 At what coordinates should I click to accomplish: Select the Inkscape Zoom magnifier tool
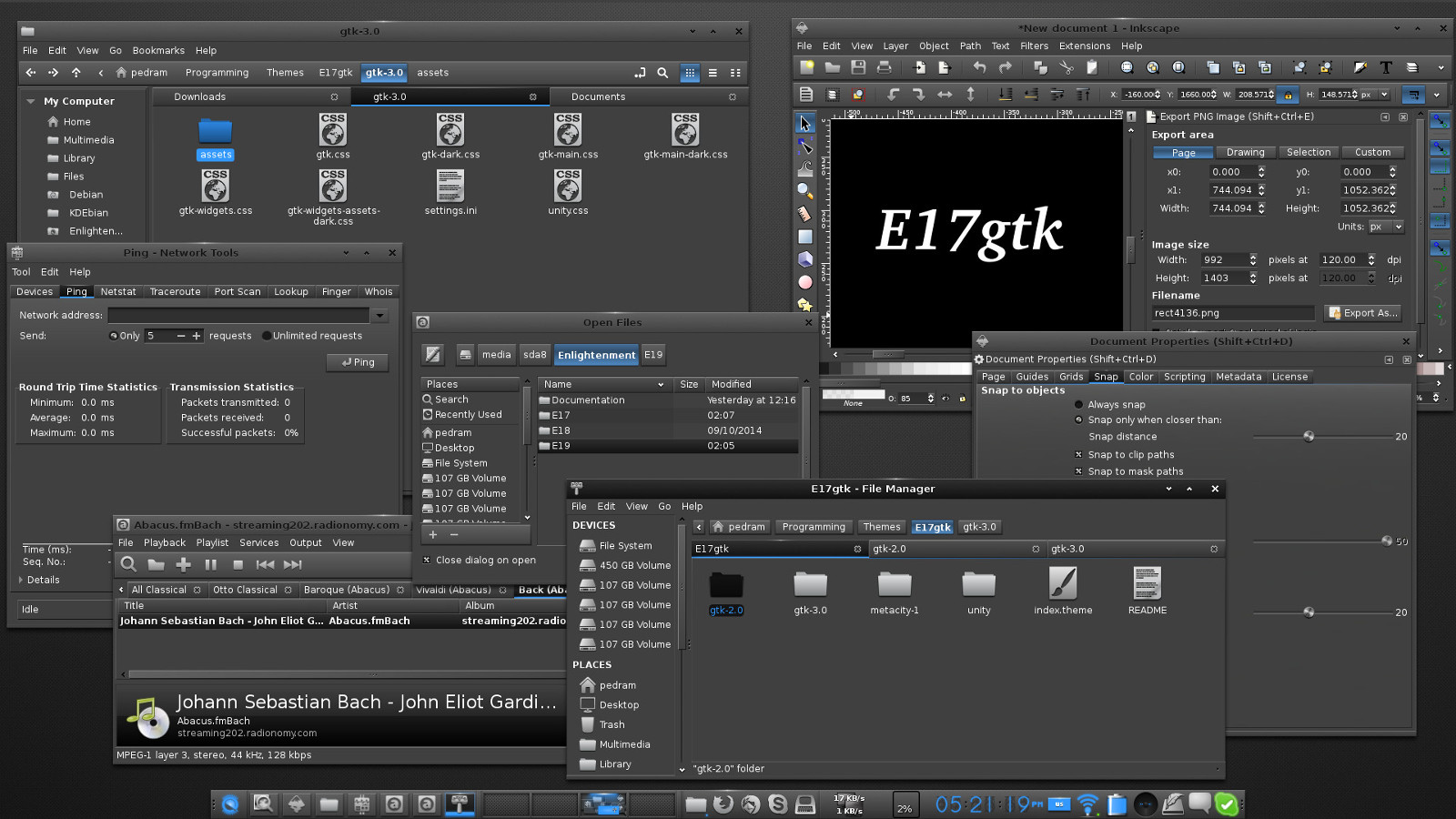[805, 191]
